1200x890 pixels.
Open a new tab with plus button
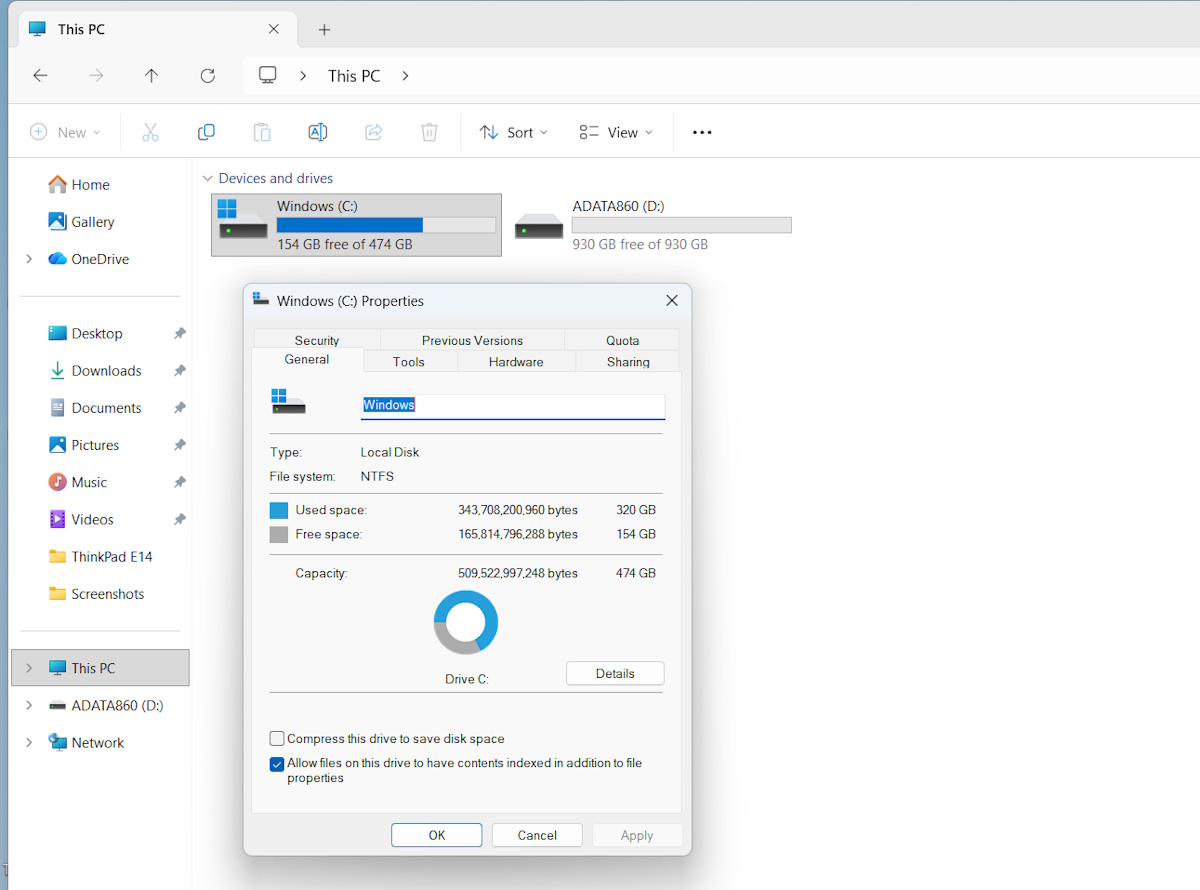pos(324,29)
